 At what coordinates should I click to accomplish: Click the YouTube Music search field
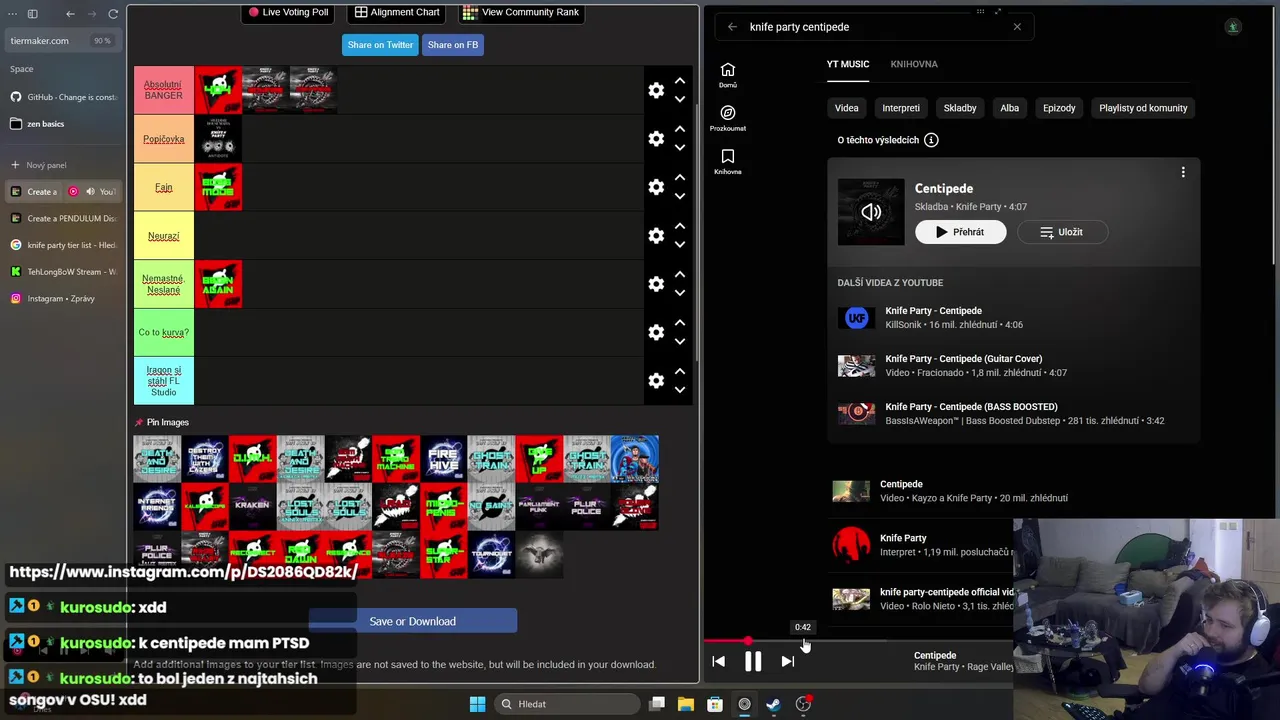pyautogui.click(x=874, y=27)
